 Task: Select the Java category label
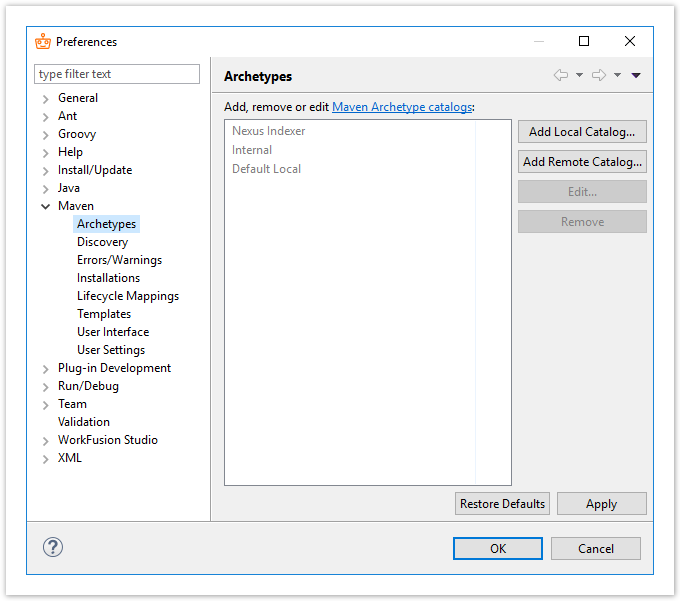(69, 188)
